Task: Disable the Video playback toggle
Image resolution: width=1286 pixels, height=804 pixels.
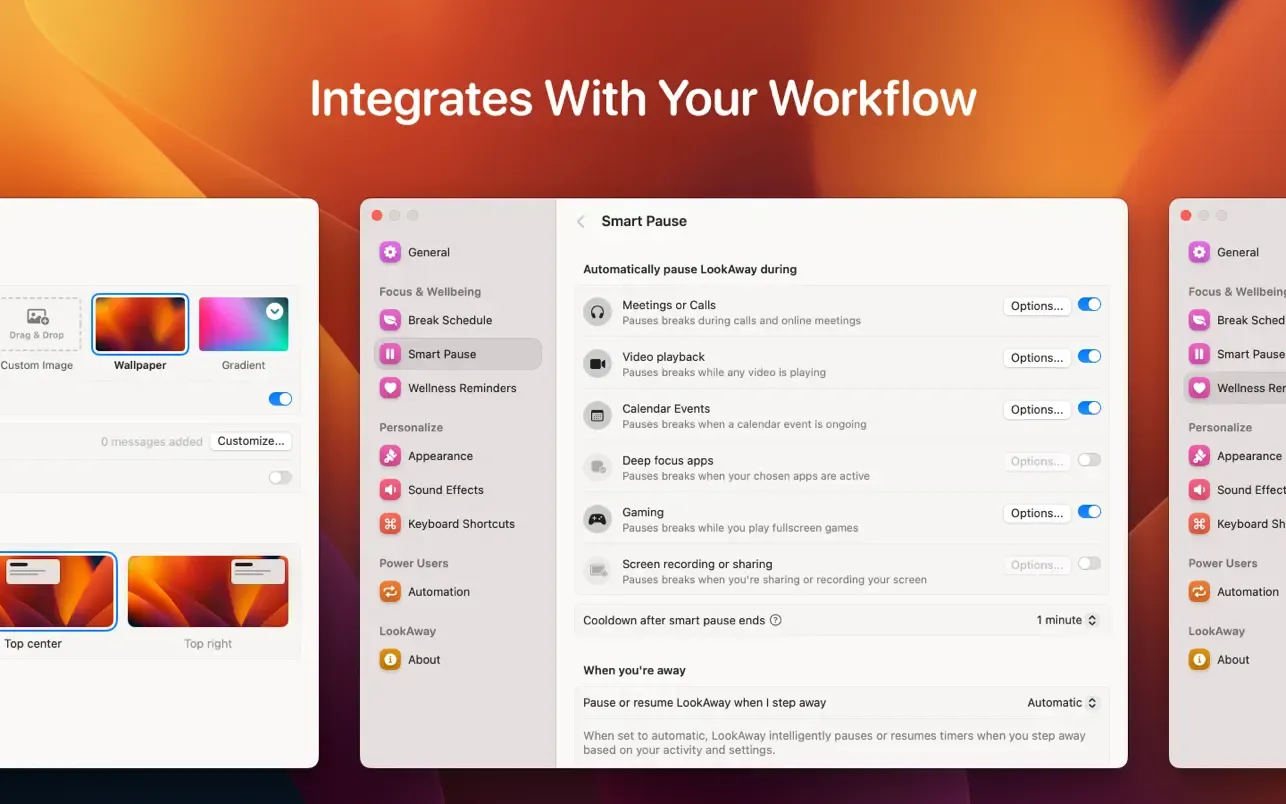Action: coord(1089,356)
